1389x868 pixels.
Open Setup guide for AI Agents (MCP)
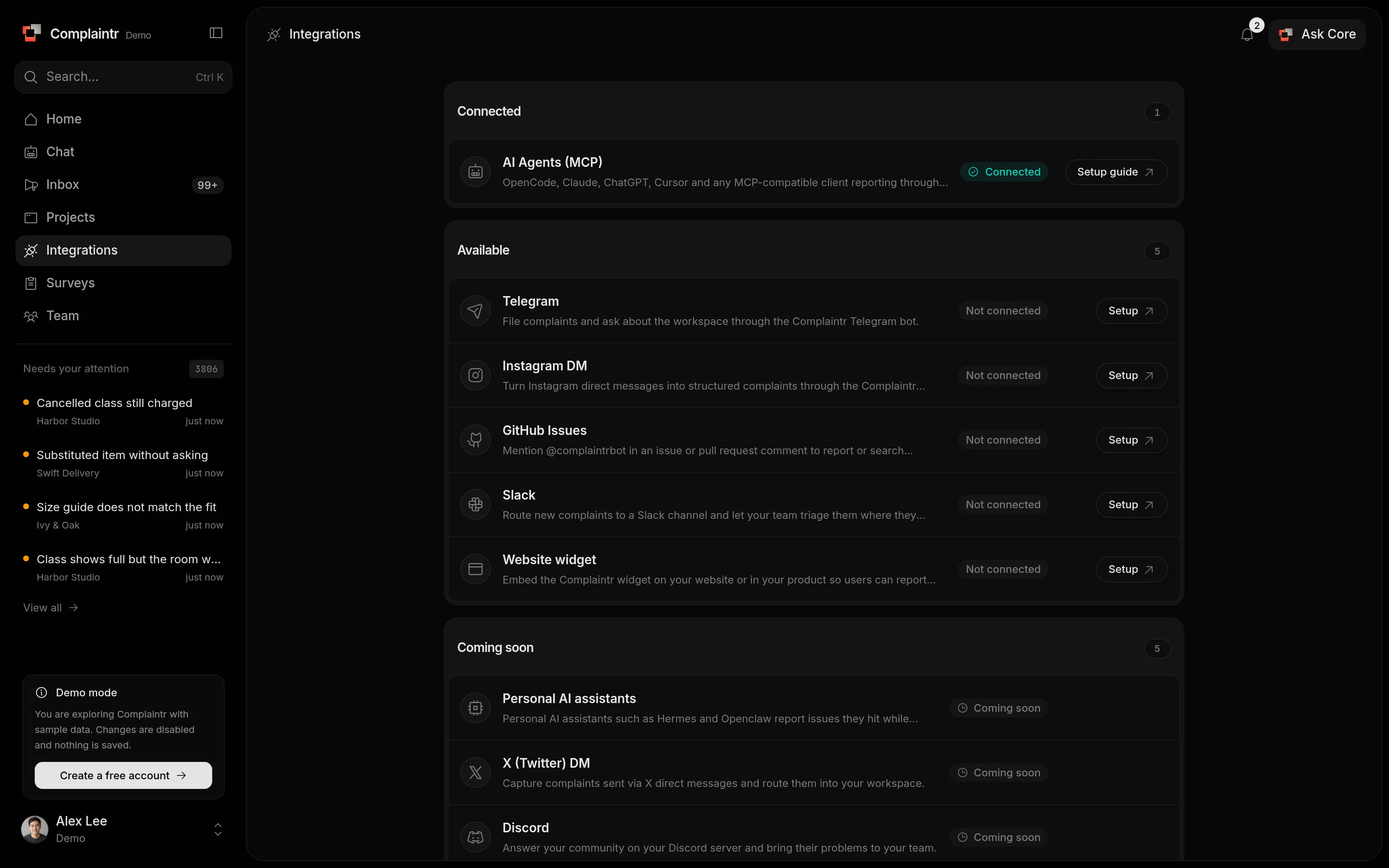tap(1116, 172)
